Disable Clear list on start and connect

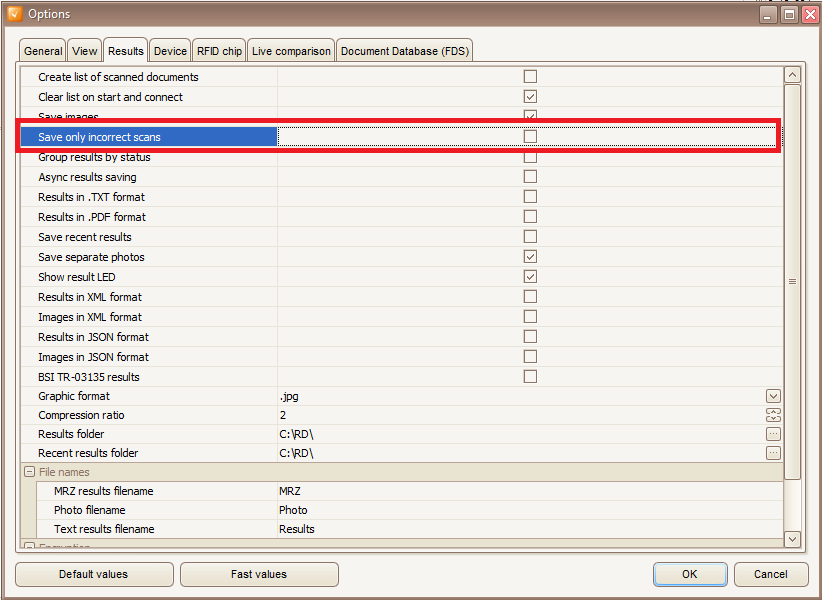(x=530, y=96)
